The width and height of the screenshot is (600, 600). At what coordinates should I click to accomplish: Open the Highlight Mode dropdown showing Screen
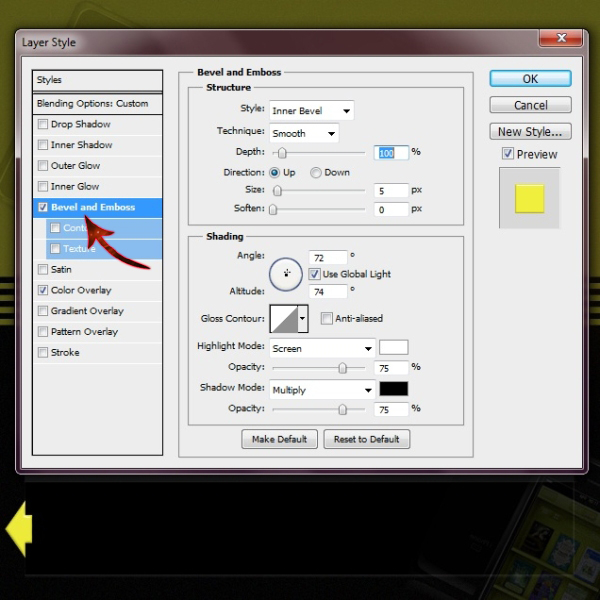(322, 349)
